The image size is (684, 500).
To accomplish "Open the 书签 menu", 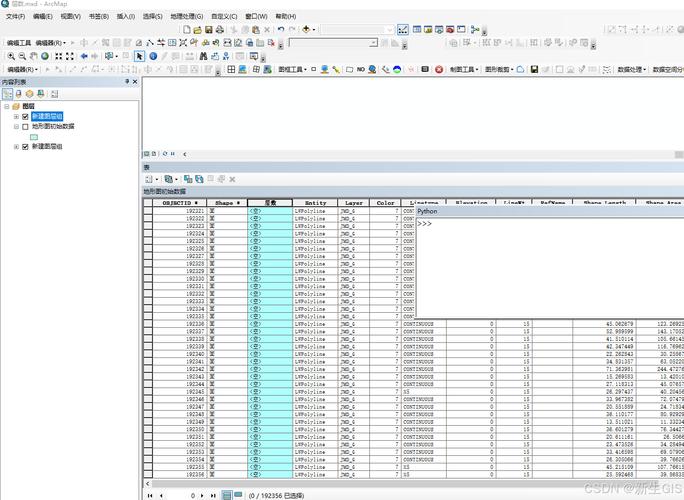I will (x=98, y=17).
